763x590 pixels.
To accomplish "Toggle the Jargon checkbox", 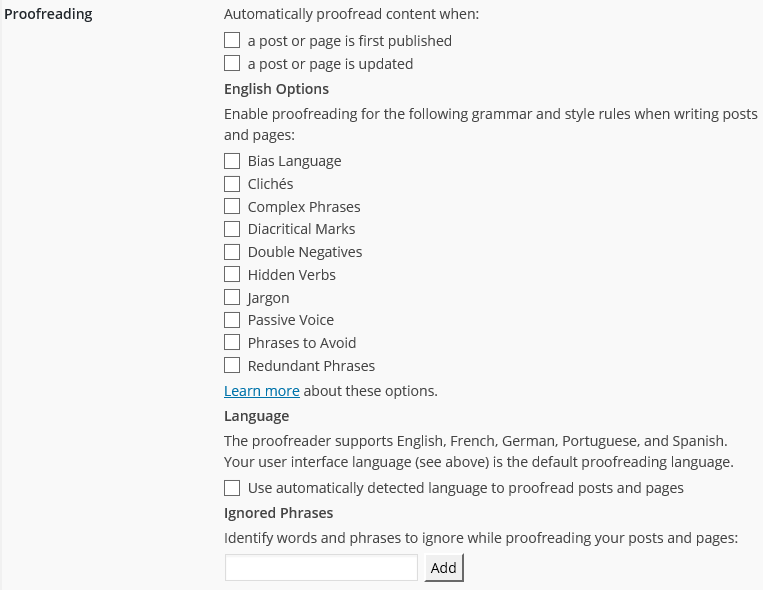I will click(x=232, y=297).
